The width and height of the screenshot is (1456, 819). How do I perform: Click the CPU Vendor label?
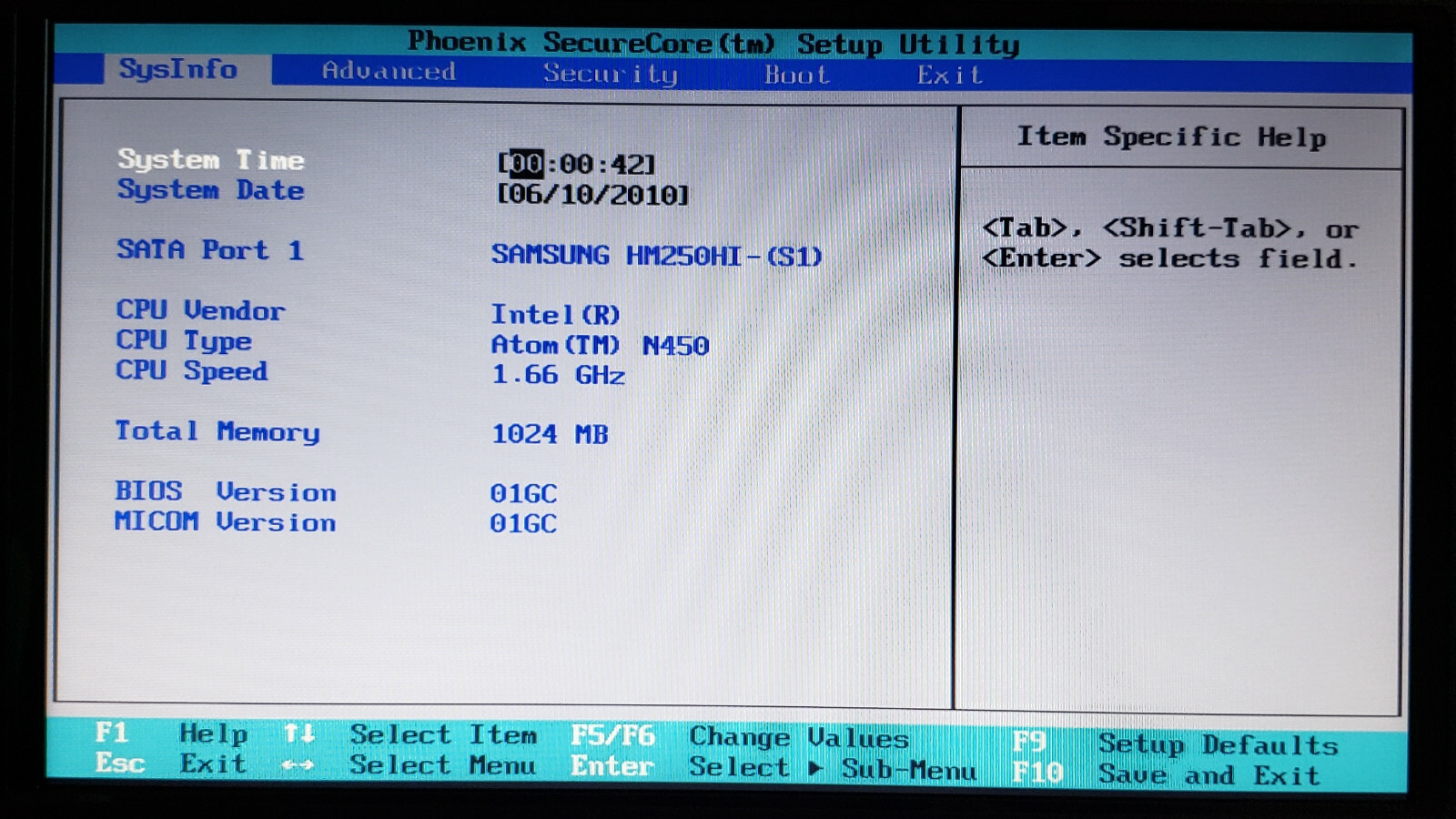(x=200, y=310)
